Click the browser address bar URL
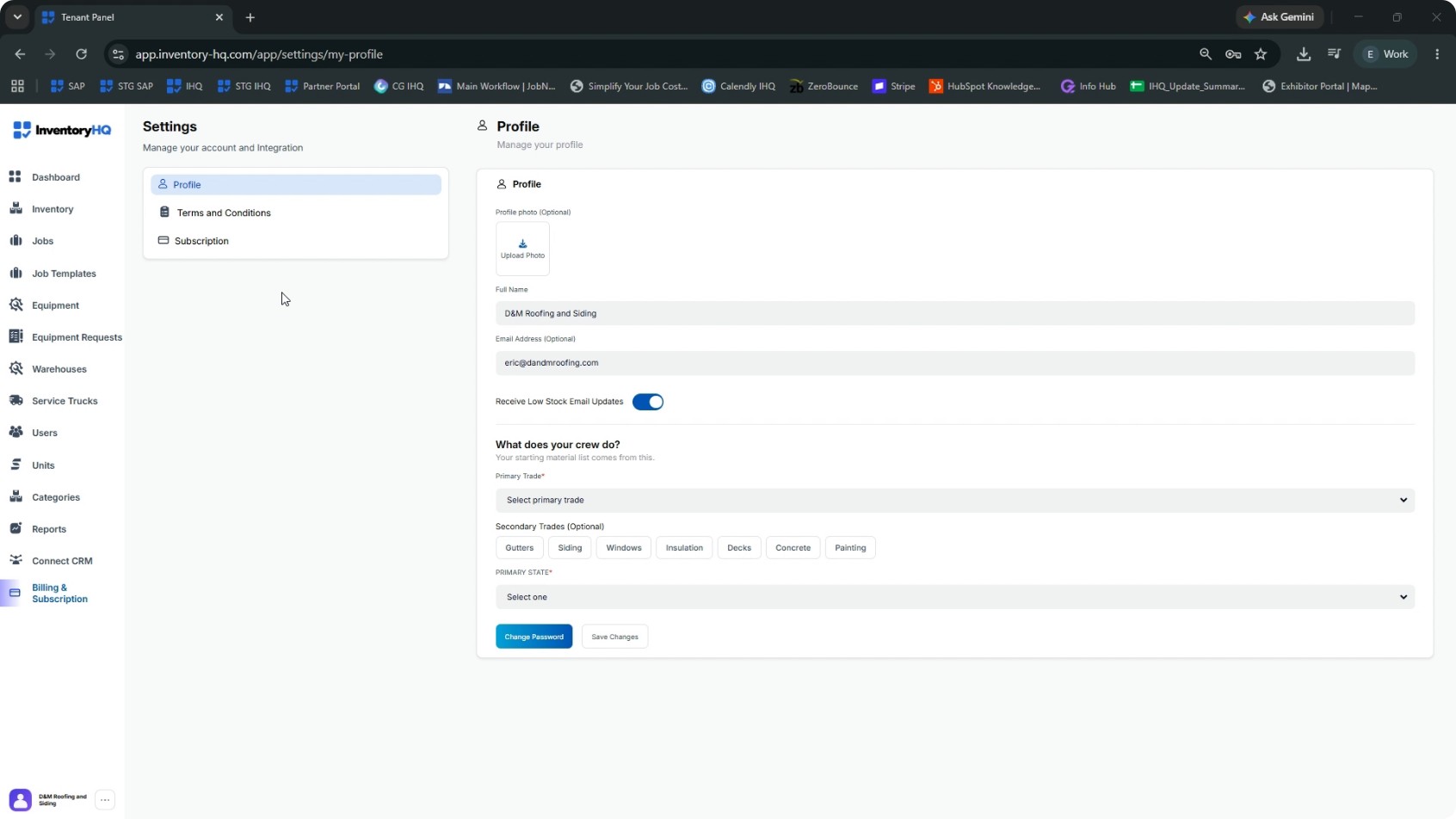This screenshot has width=1456, height=819. (259, 54)
